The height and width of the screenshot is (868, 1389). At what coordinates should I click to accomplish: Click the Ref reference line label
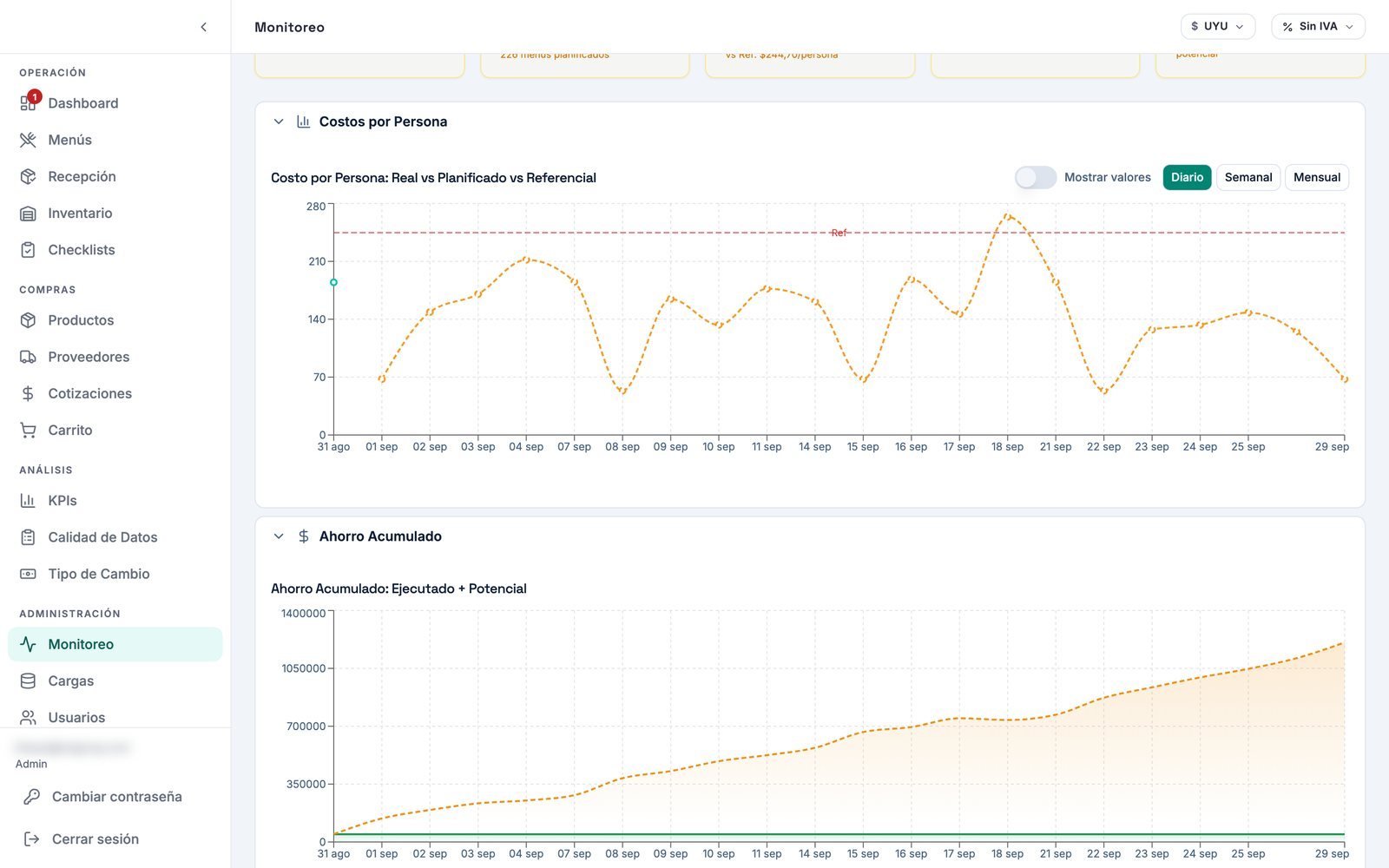point(839,233)
